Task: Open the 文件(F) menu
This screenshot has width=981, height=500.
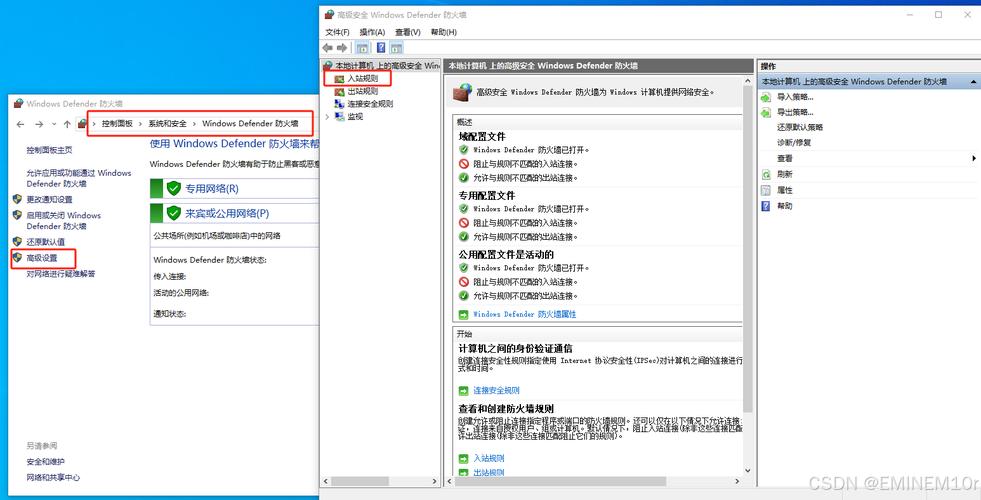Action: 337,32
